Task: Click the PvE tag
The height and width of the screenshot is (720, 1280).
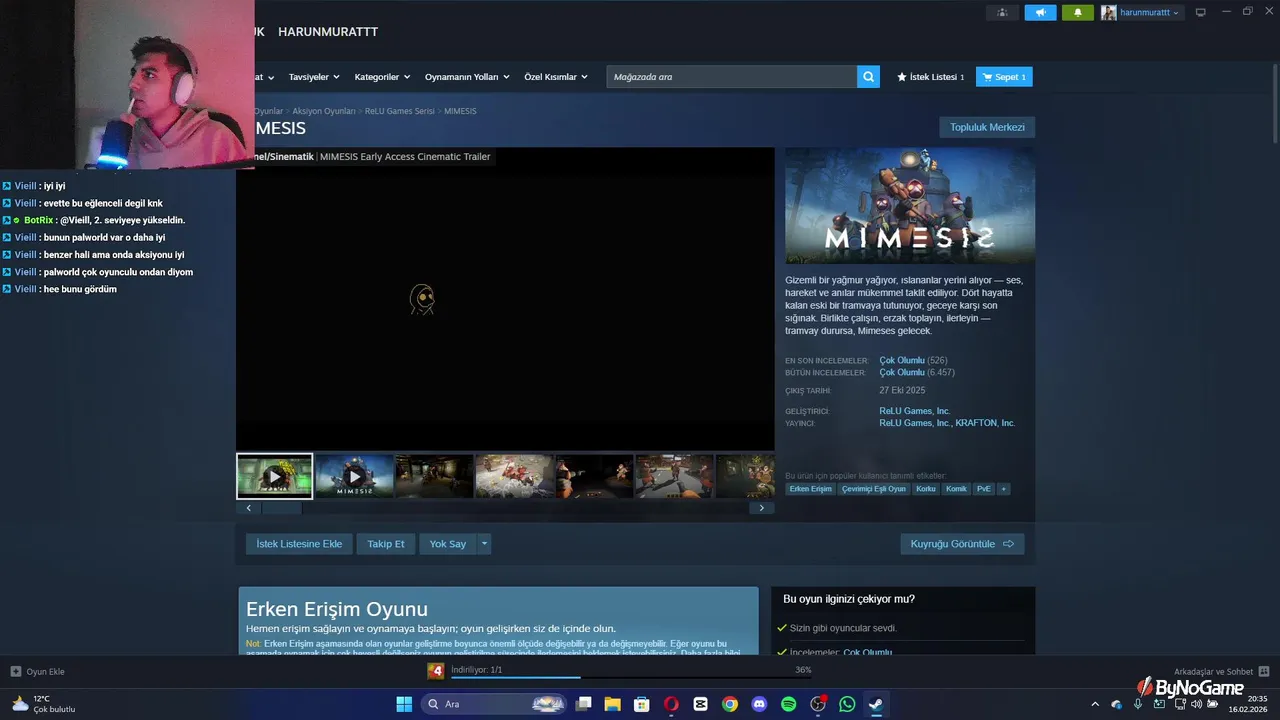Action: point(984,489)
